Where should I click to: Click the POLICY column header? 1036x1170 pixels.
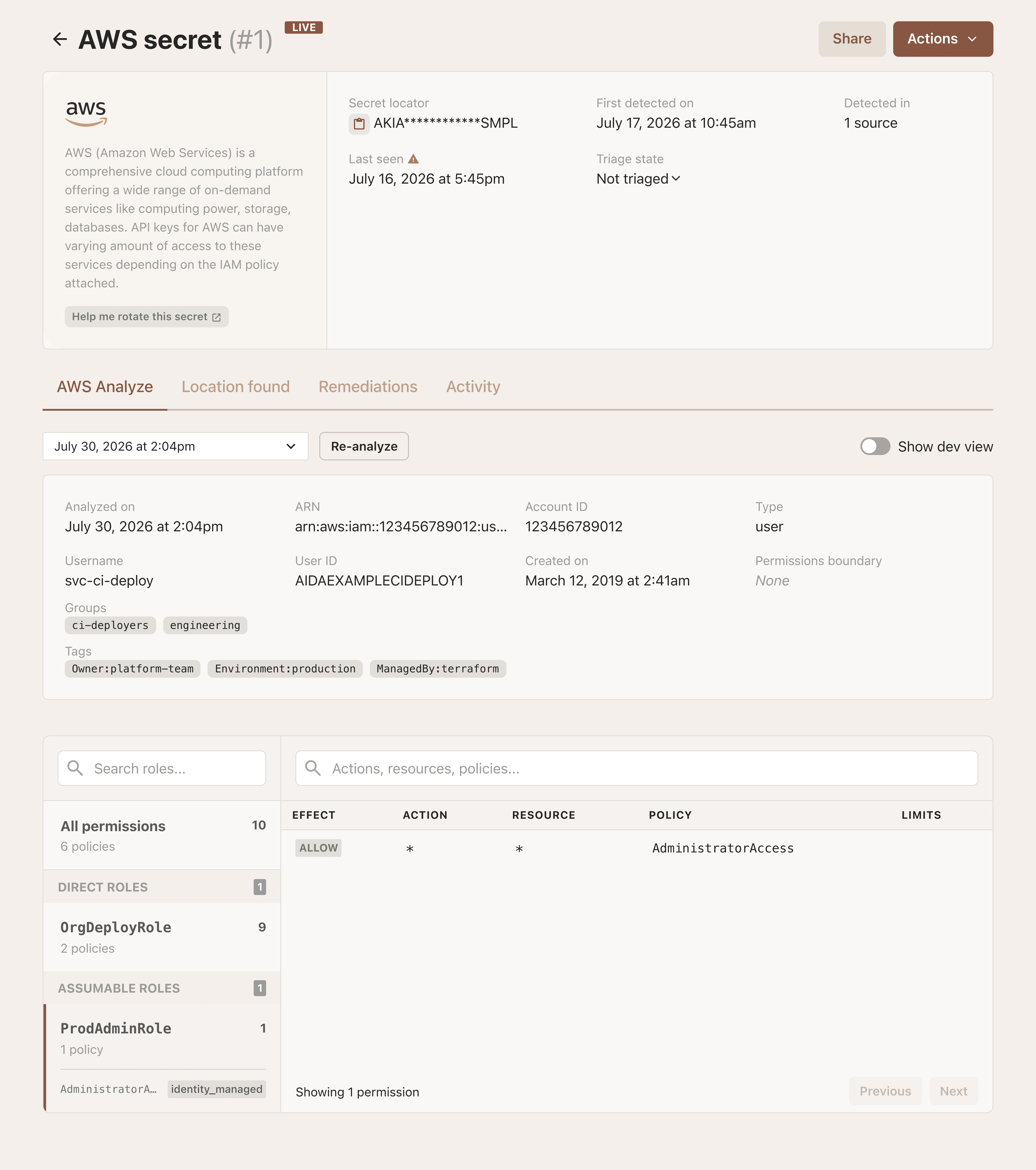click(x=670, y=815)
